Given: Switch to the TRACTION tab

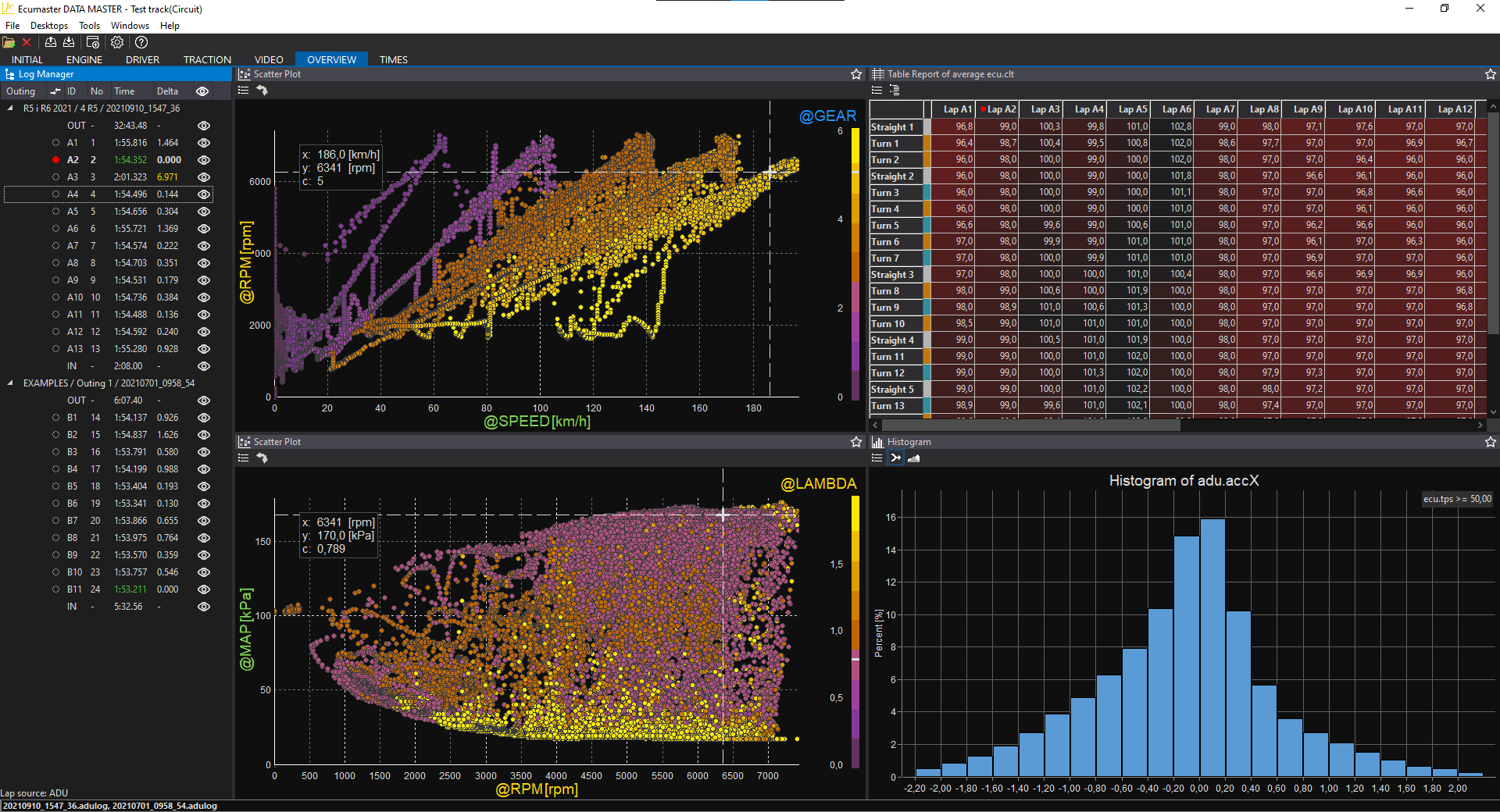Looking at the screenshot, I should 207,59.
